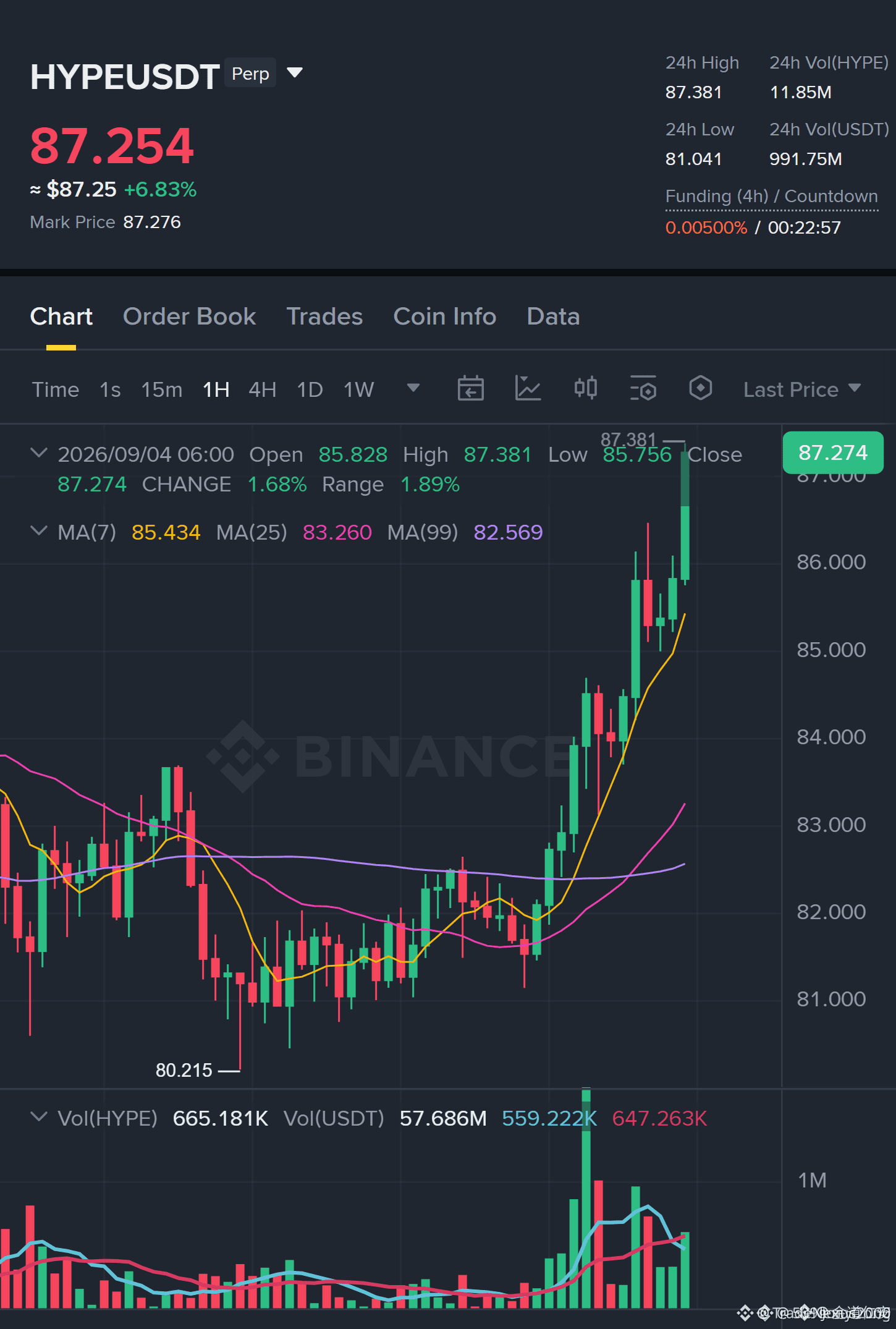The width and height of the screenshot is (896, 1329).
Task: Select the 15m time interval
Action: (x=162, y=389)
